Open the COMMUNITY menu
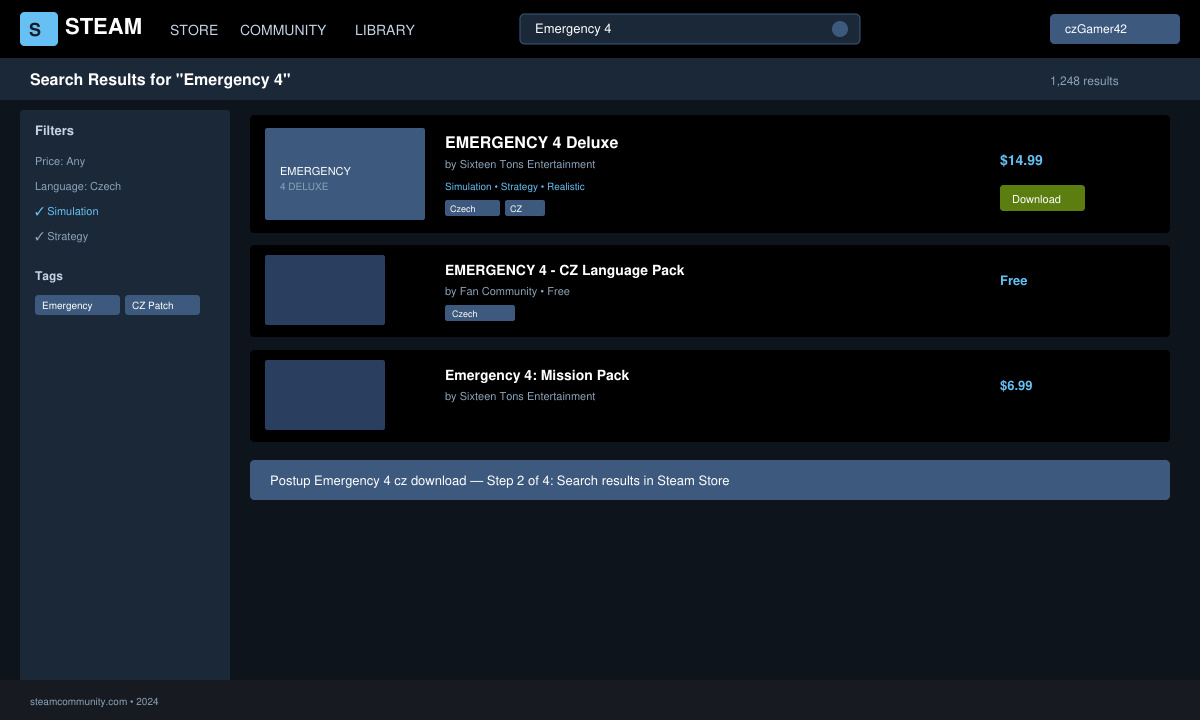Screen dimensions: 1200x720 coord(283,30)
